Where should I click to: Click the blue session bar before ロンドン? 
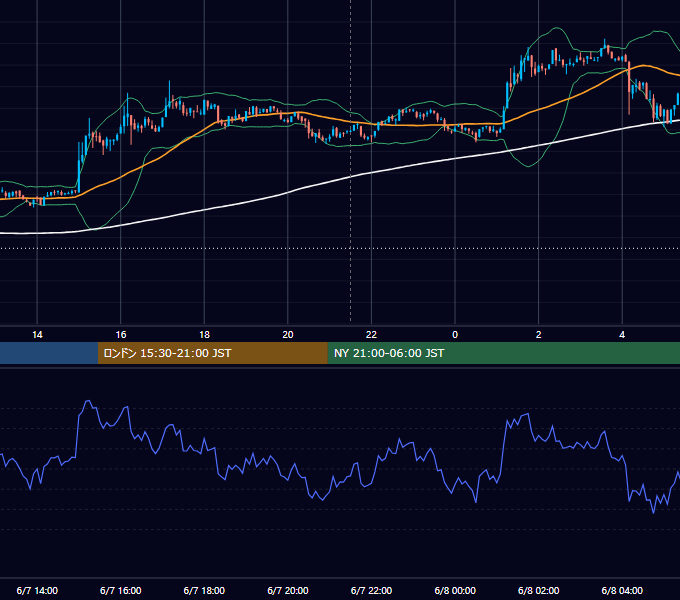[x=49, y=353]
